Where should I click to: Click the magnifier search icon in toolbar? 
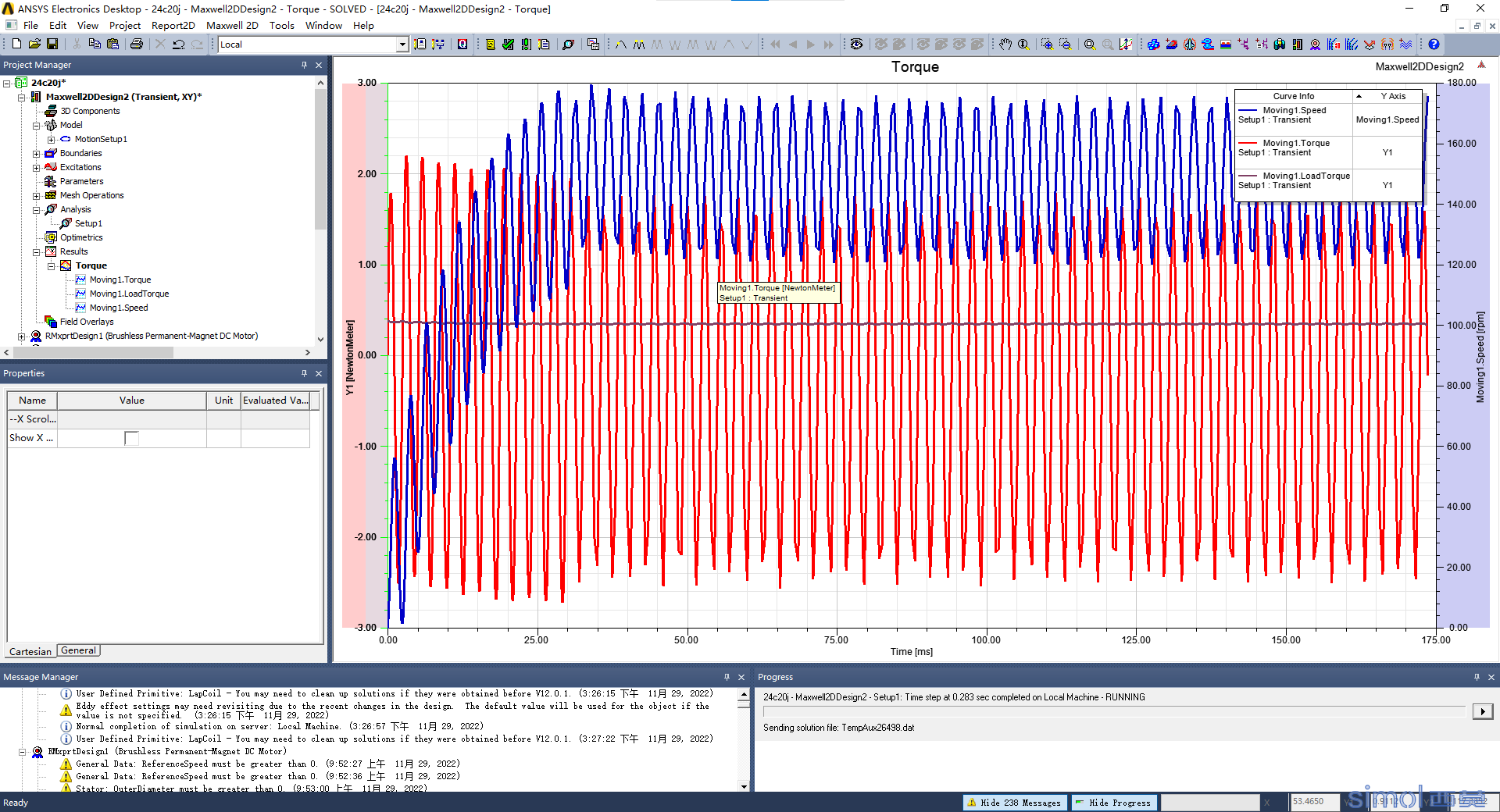click(569, 45)
